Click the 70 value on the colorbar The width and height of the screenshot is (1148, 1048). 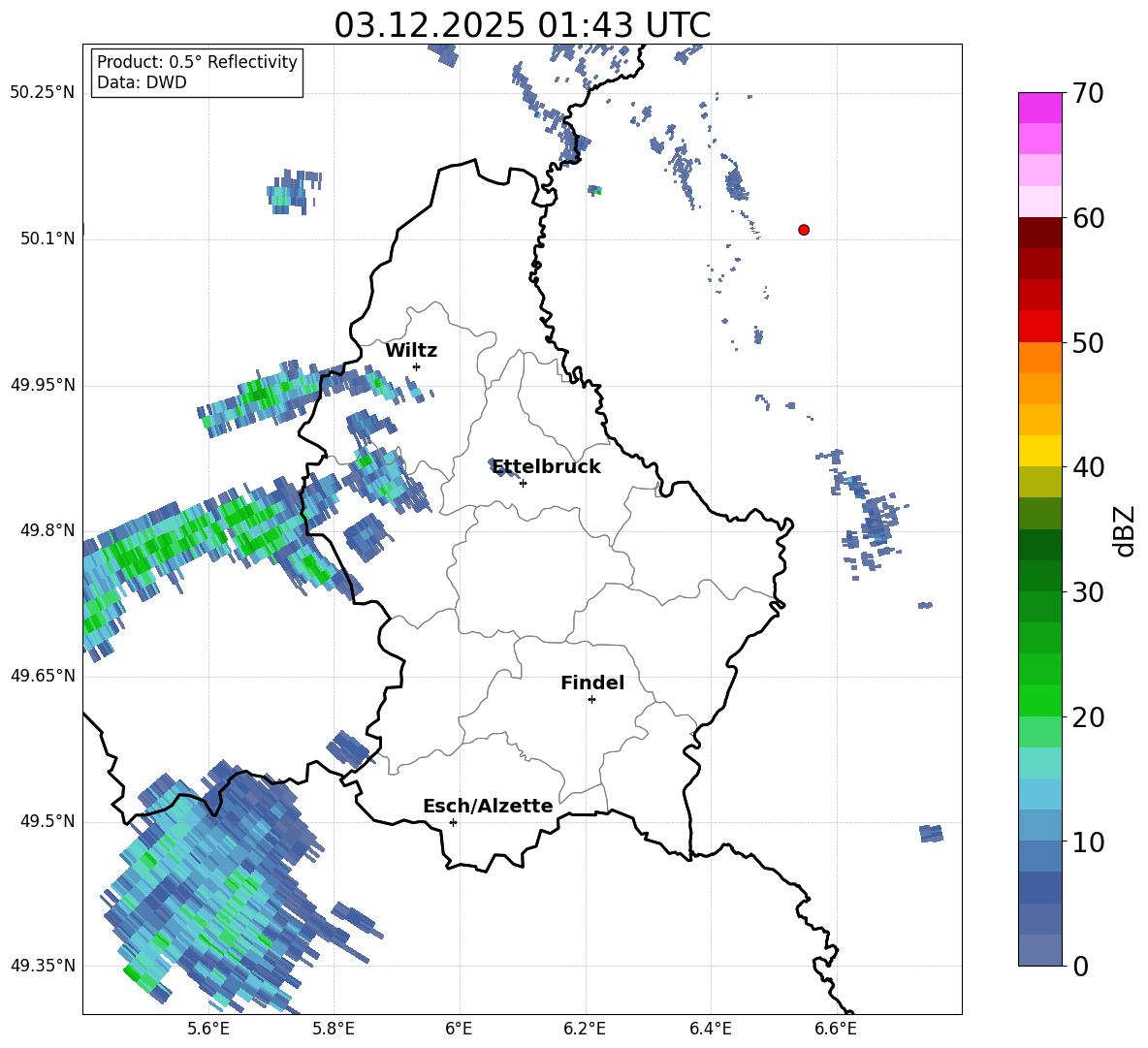(x=1088, y=94)
